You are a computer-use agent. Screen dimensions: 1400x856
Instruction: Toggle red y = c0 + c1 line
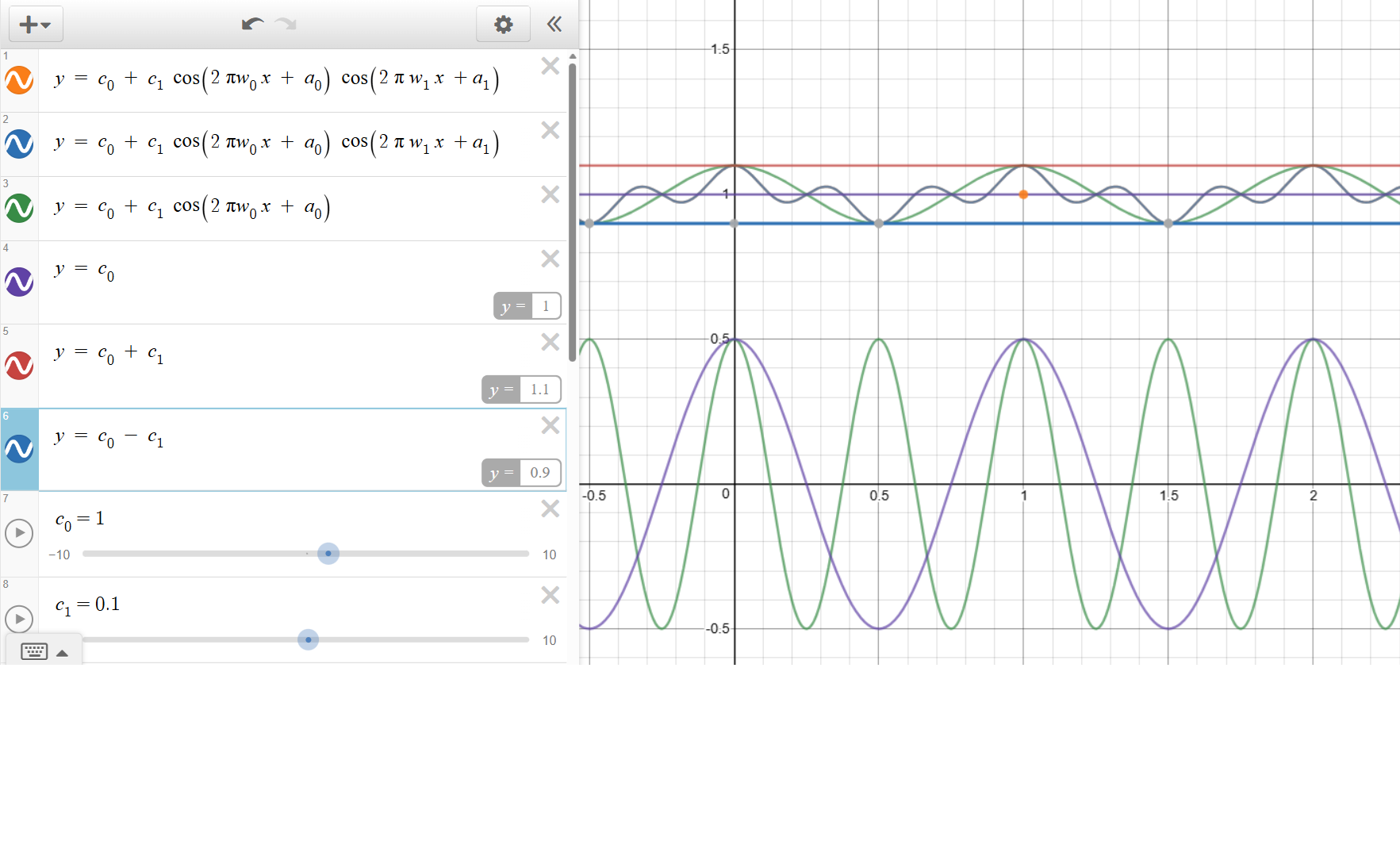click(x=19, y=366)
